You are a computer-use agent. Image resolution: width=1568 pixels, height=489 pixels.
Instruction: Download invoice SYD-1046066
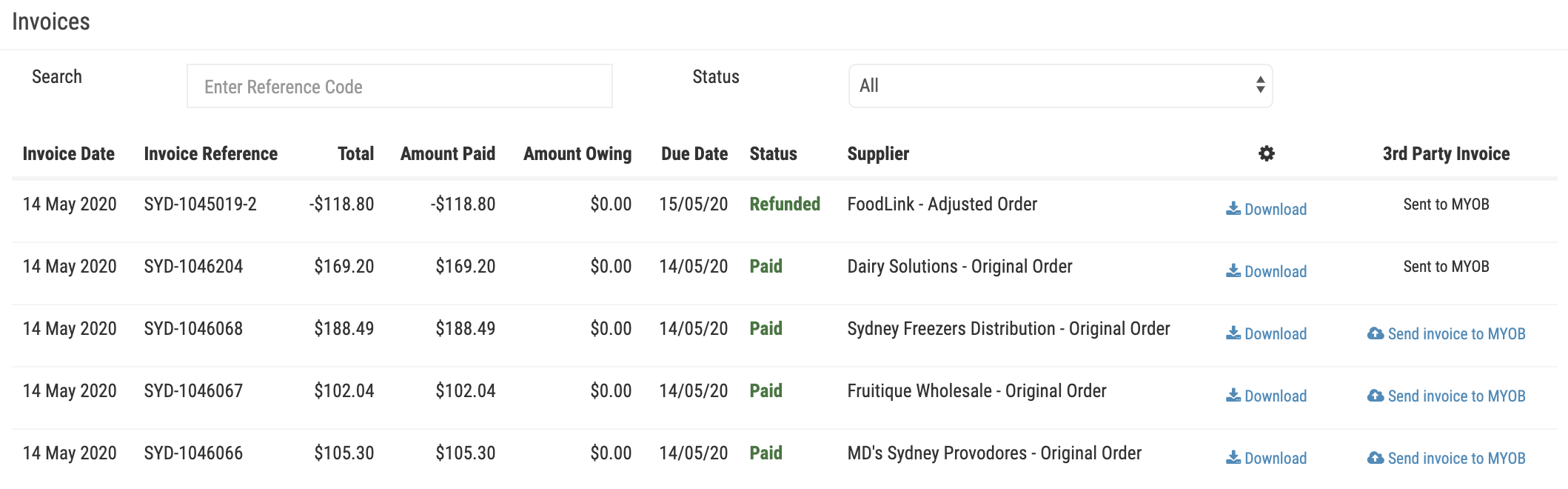tap(1266, 458)
